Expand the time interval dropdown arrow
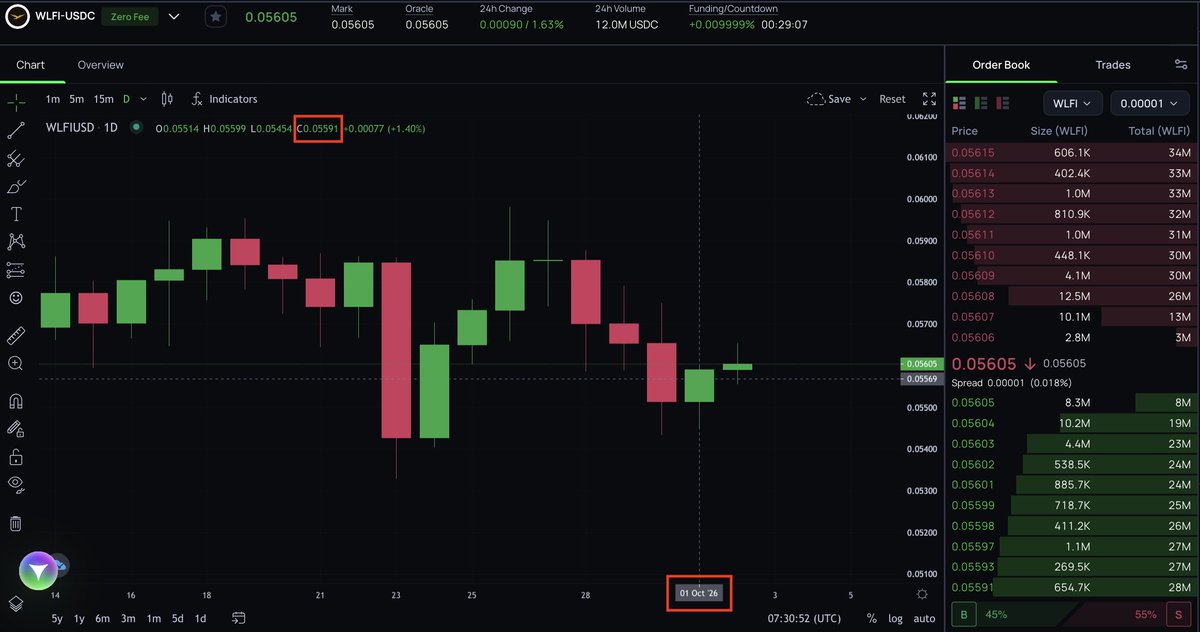The image size is (1200, 632). tap(144, 99)
